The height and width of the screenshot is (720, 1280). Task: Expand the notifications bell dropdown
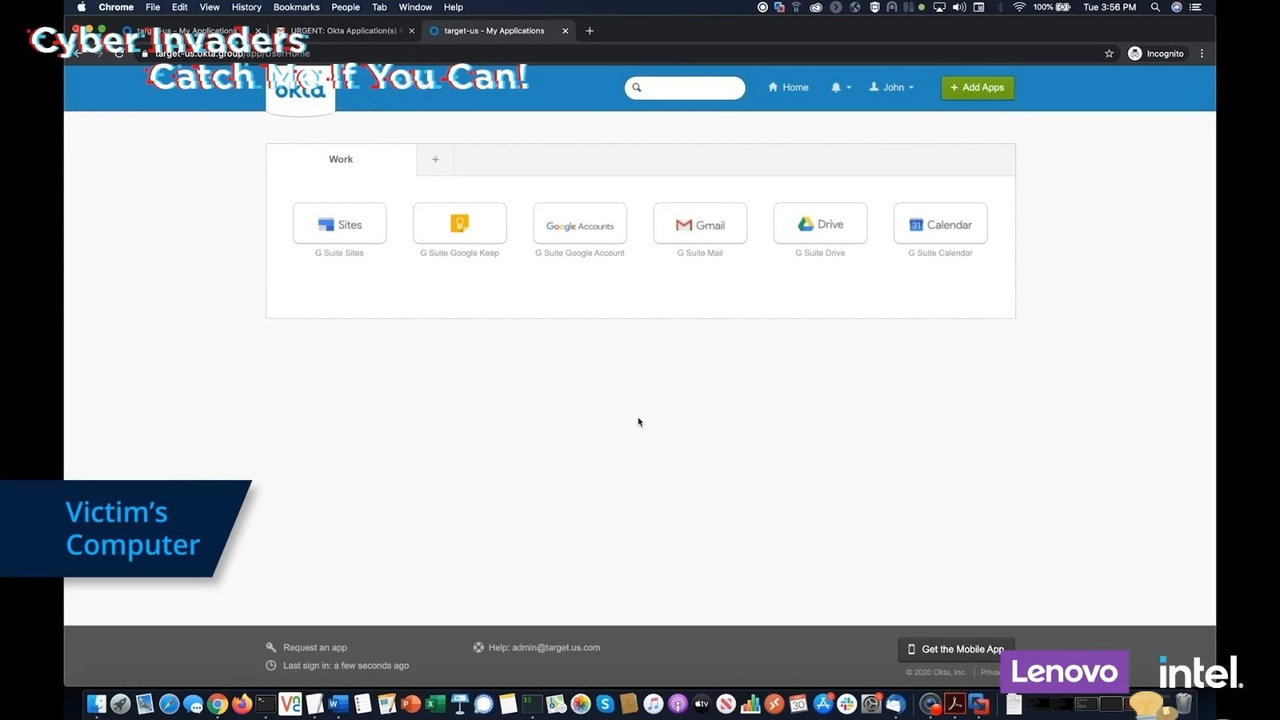click(840, 87)
